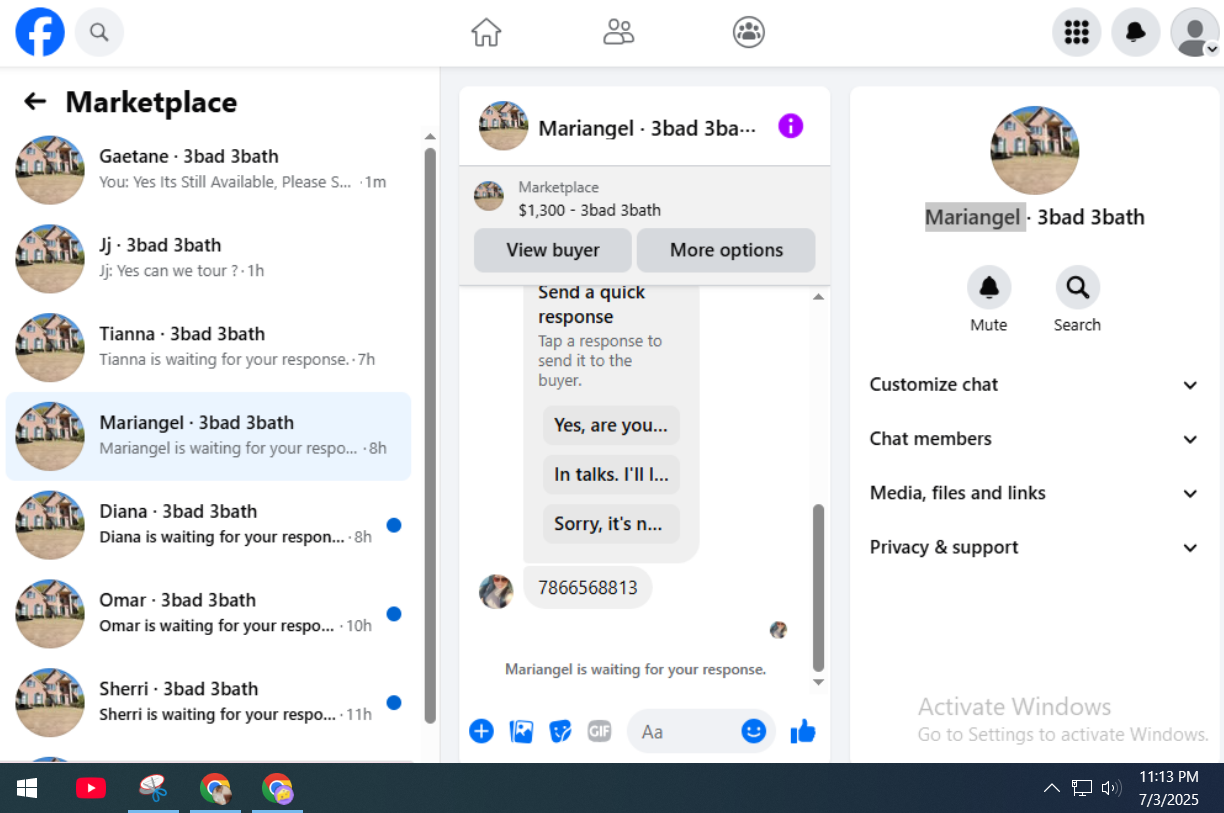The height and width of the screenshot is (813, 1224).
Task: Click the scroll-down arrow of chat scrollbar
Action: point(818,683)
